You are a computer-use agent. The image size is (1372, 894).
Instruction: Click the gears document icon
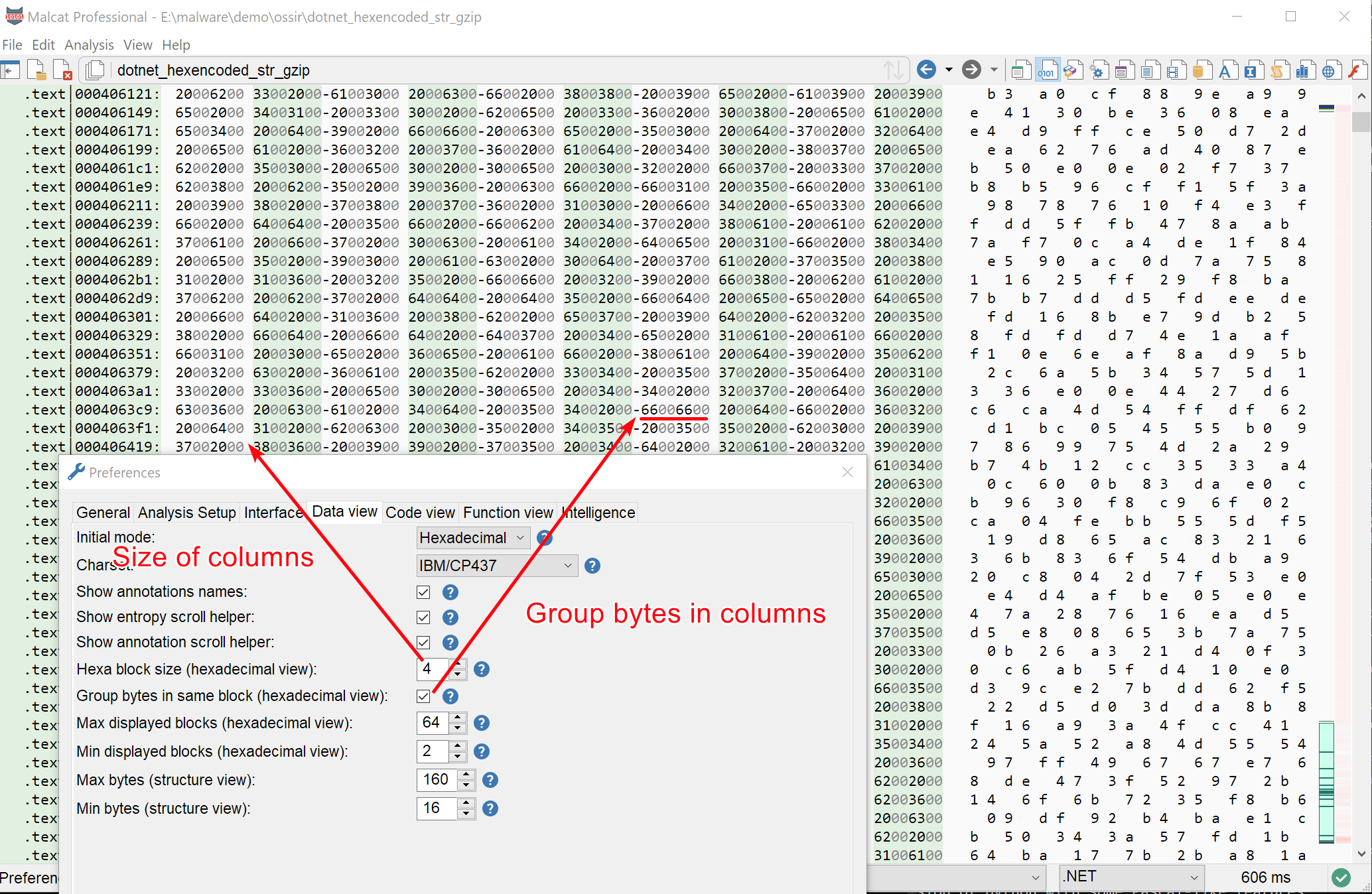click(x=1098, y=70)
